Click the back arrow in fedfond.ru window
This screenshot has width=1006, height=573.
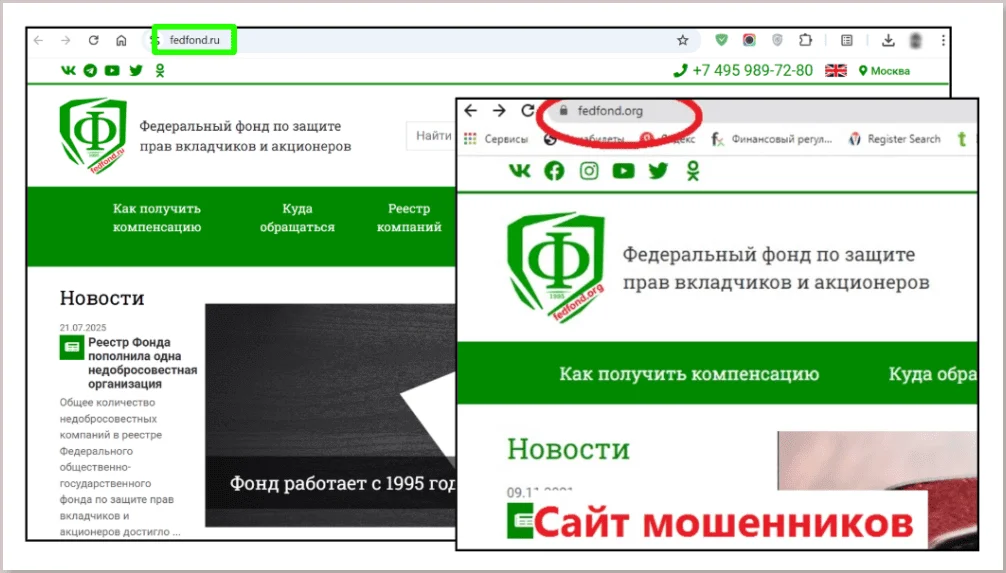click(38, 40)
